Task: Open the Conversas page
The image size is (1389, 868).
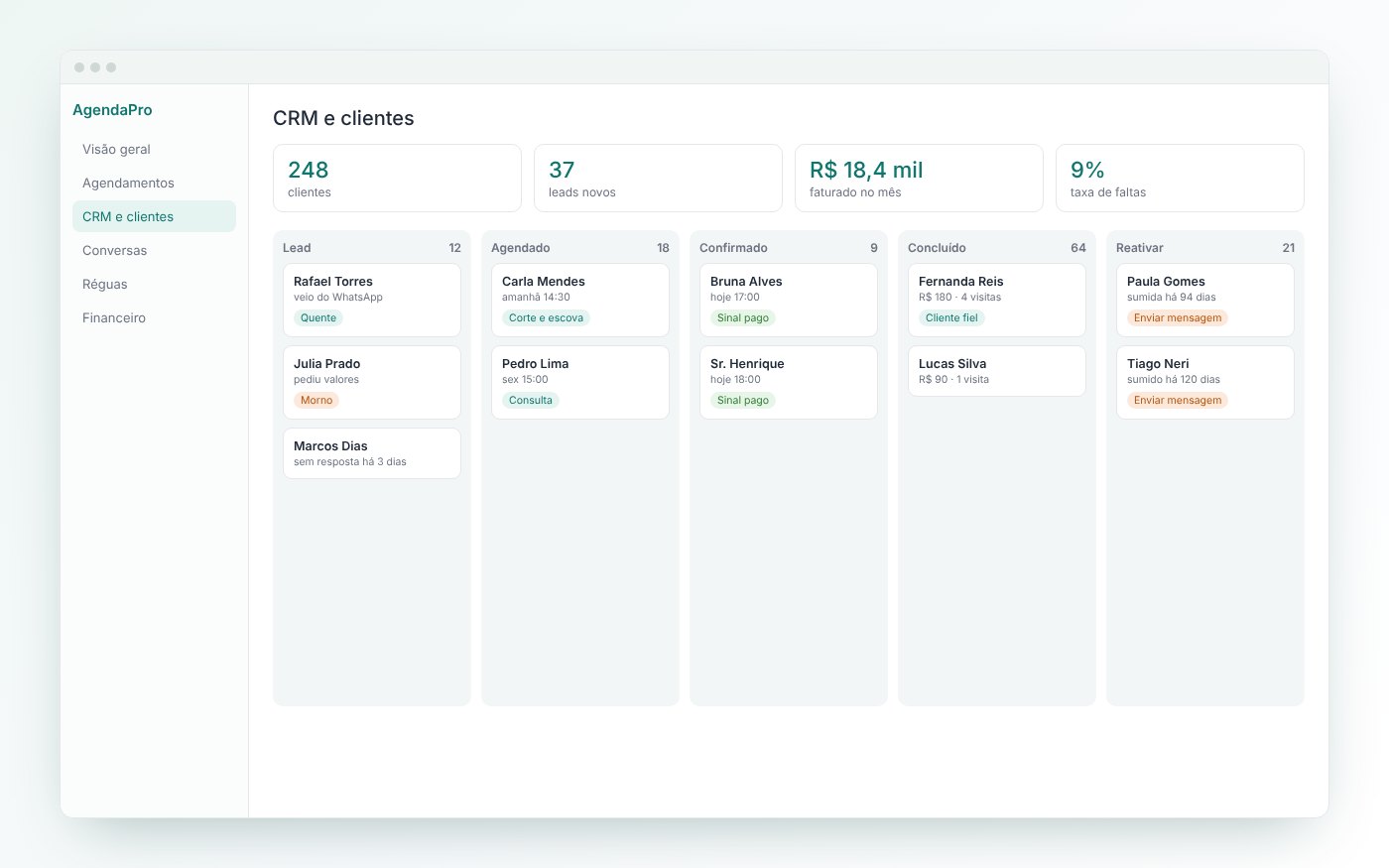Action: coord(154,250)
